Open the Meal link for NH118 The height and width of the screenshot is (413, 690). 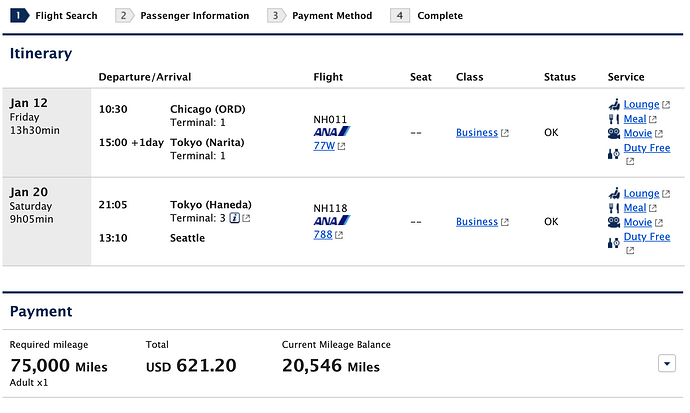pos(635,208)
